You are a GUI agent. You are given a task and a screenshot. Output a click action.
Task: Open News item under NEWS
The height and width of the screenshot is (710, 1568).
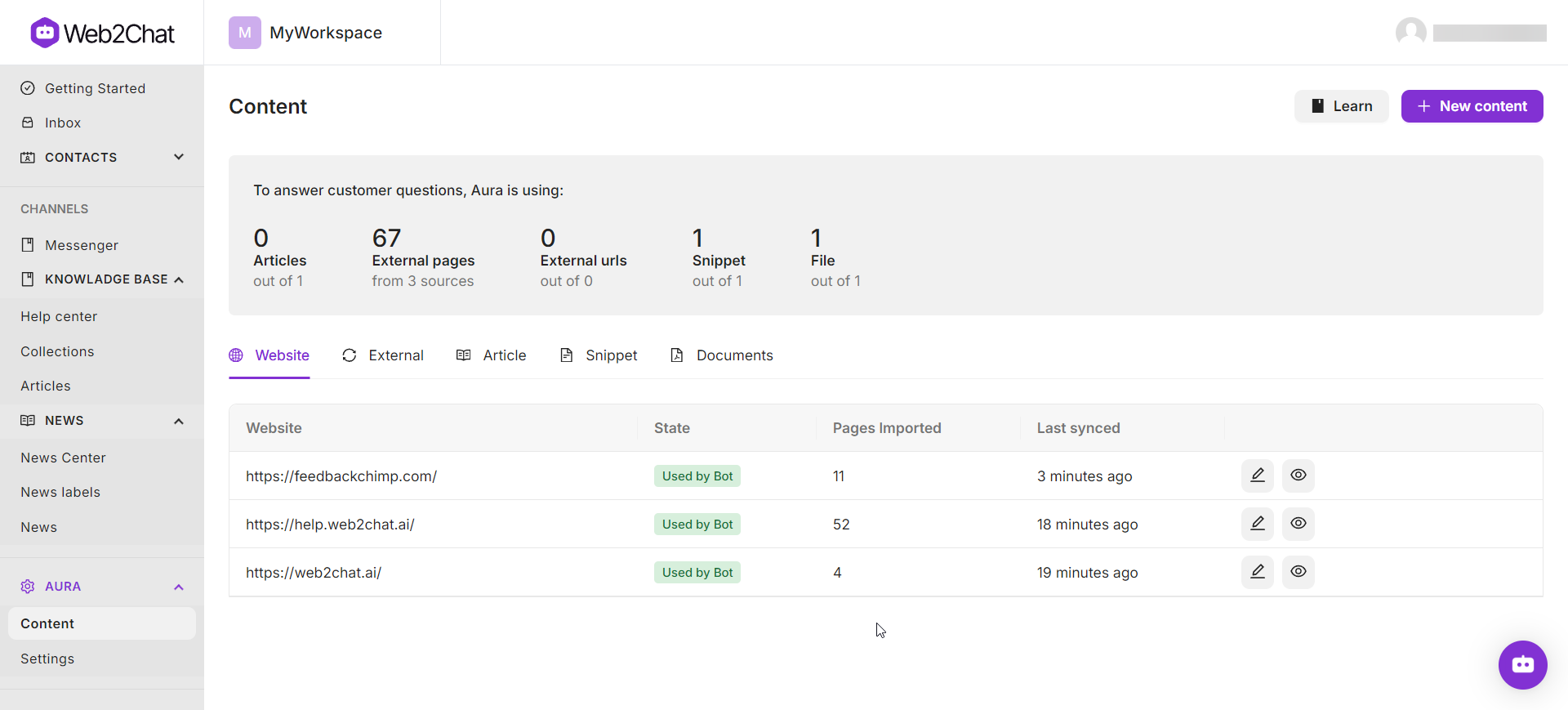pyautogui.click(x=38, y=527)
